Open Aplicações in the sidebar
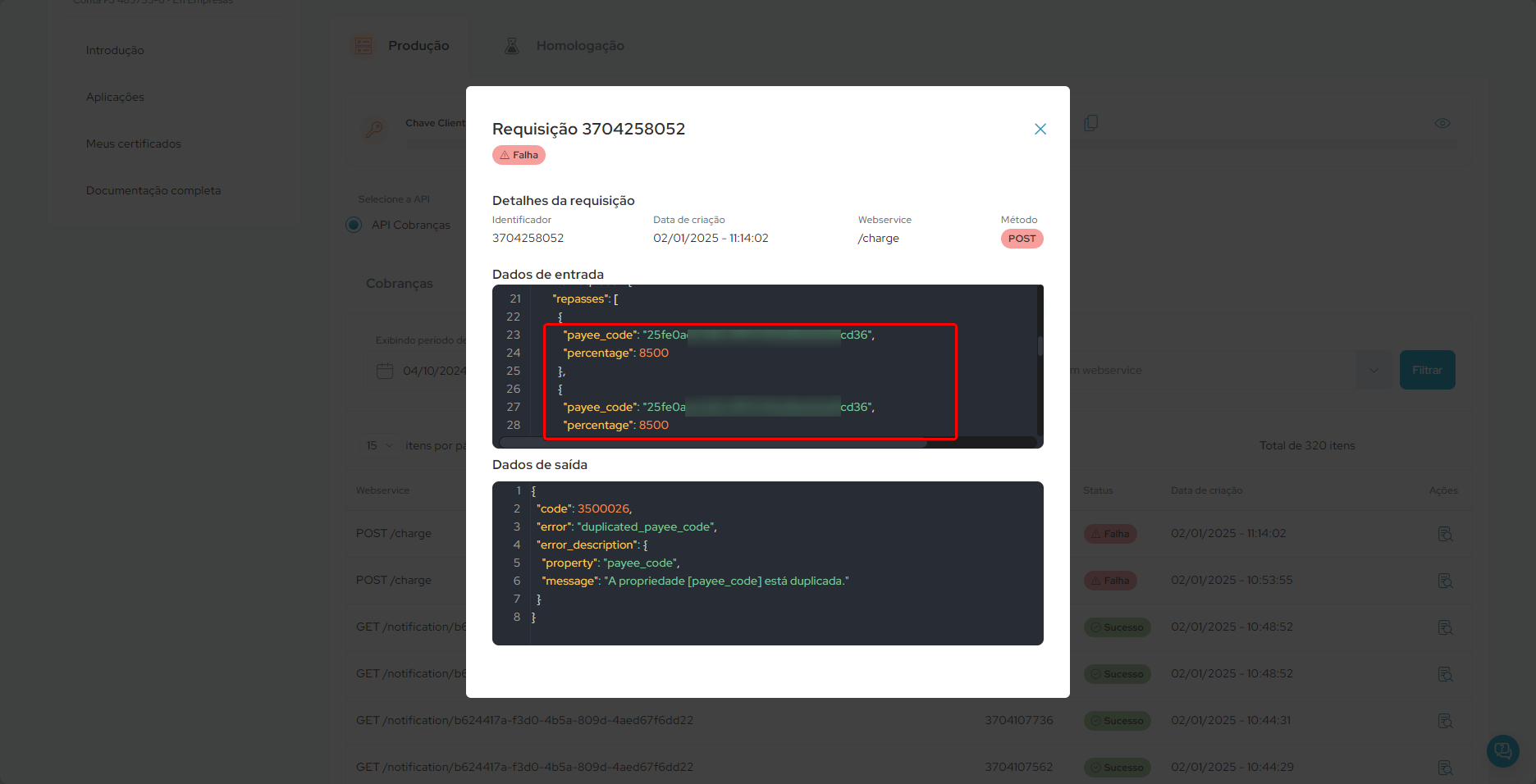 [x=115, y=97]
